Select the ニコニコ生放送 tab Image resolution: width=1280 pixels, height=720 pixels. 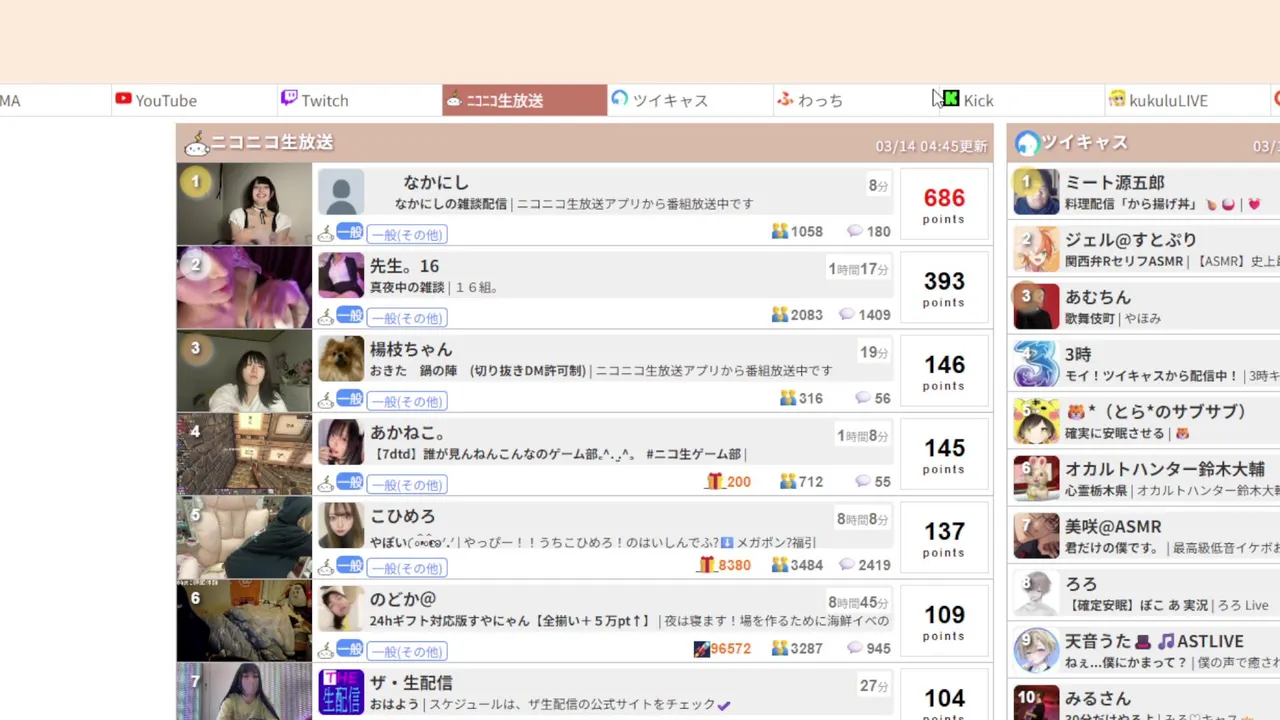[524, 100]
